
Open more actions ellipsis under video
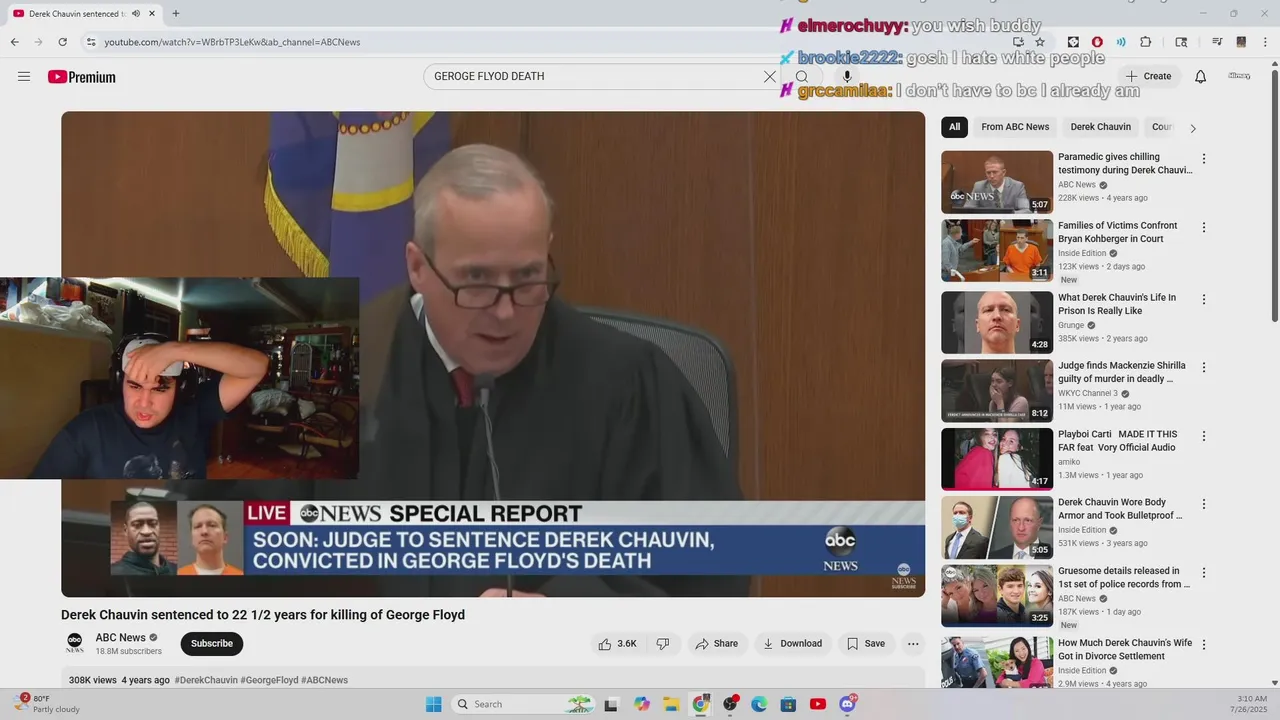point(913,644)
